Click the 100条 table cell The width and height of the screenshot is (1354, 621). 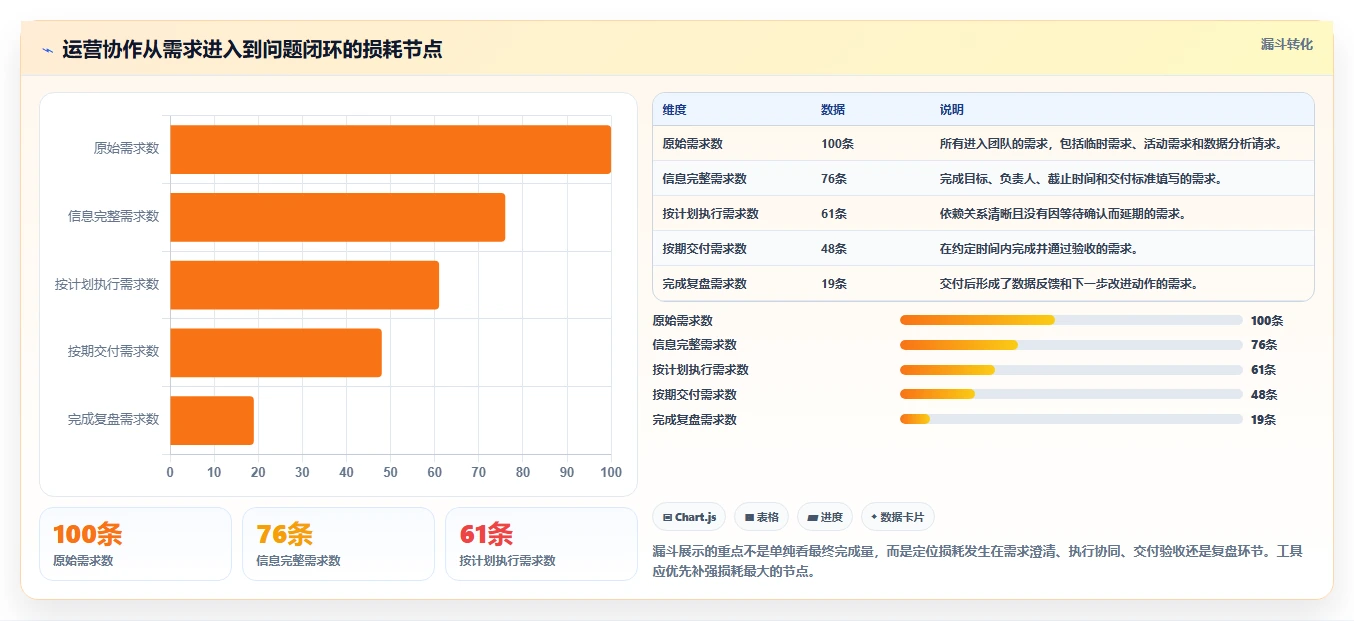pos(837,144)
